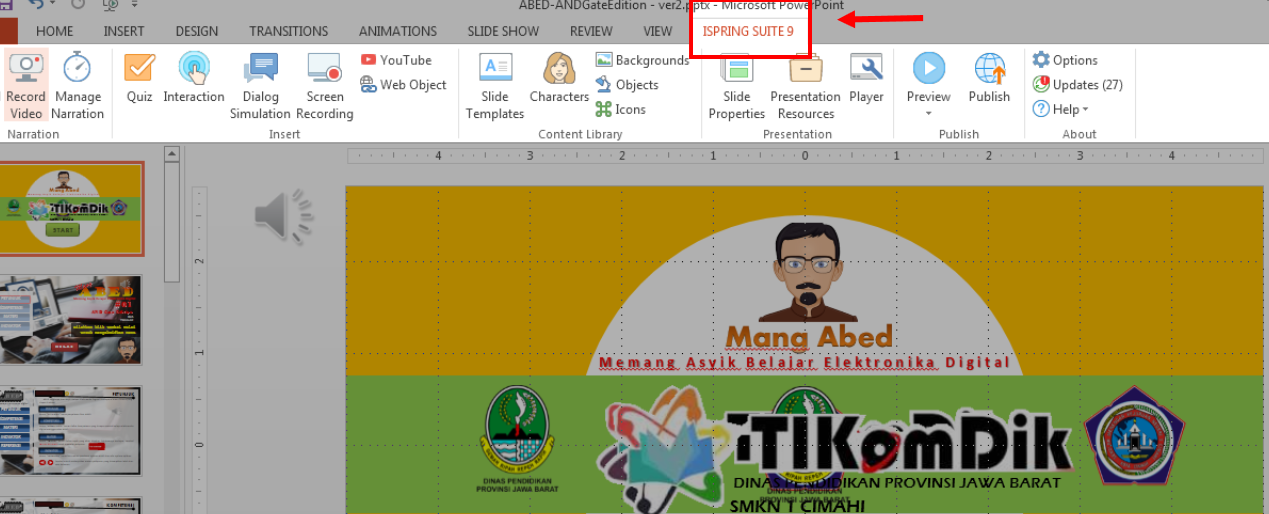Viewport: 1269px width, 514px height.
Task: Start Screen Recording tool
Action: (325, 86)
